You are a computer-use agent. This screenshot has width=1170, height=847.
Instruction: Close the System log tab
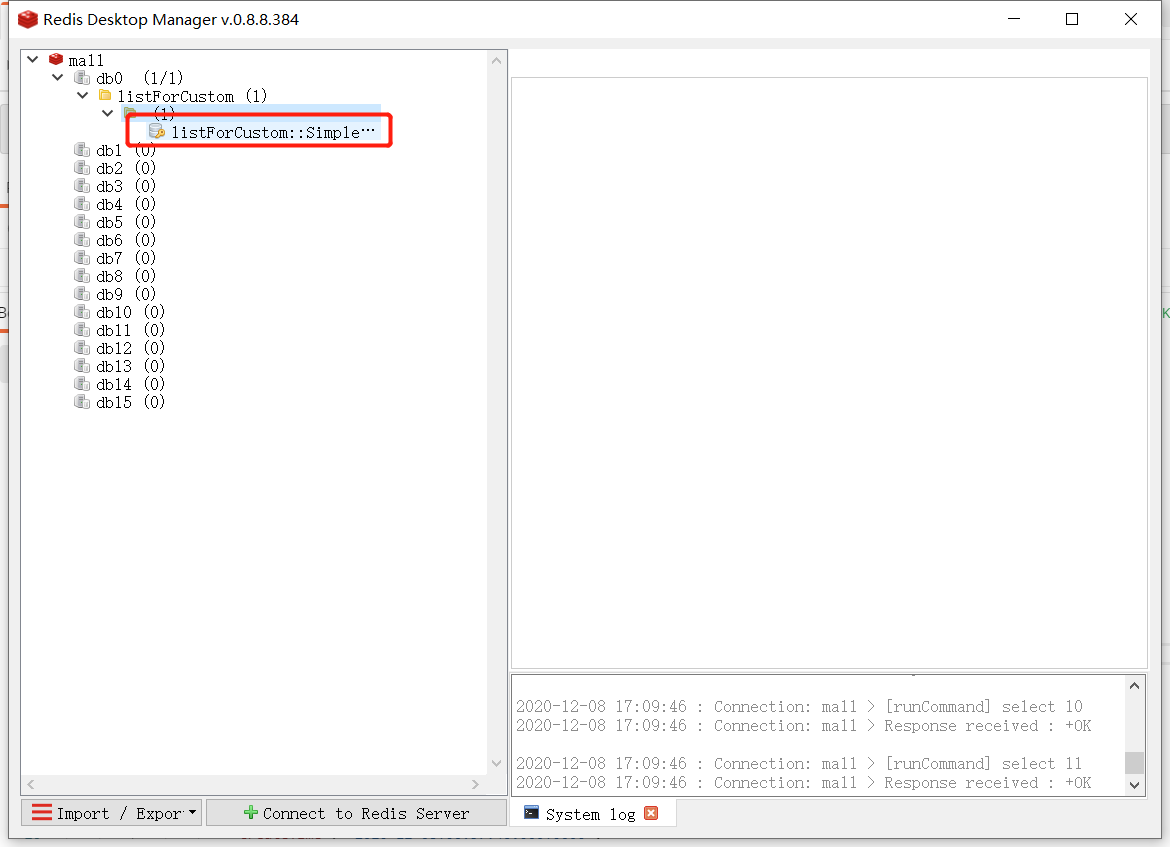651,813
